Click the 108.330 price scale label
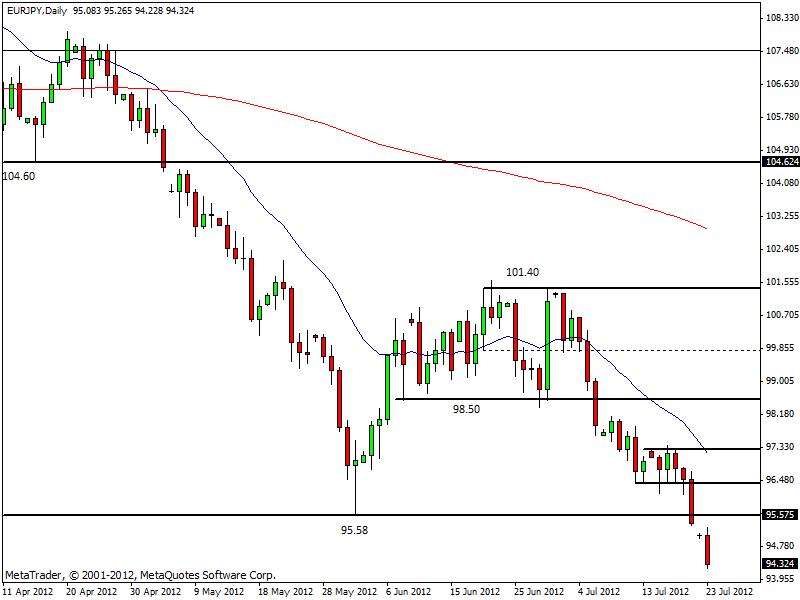The height and width of the screenshot is (600, 800). point(779,18)
